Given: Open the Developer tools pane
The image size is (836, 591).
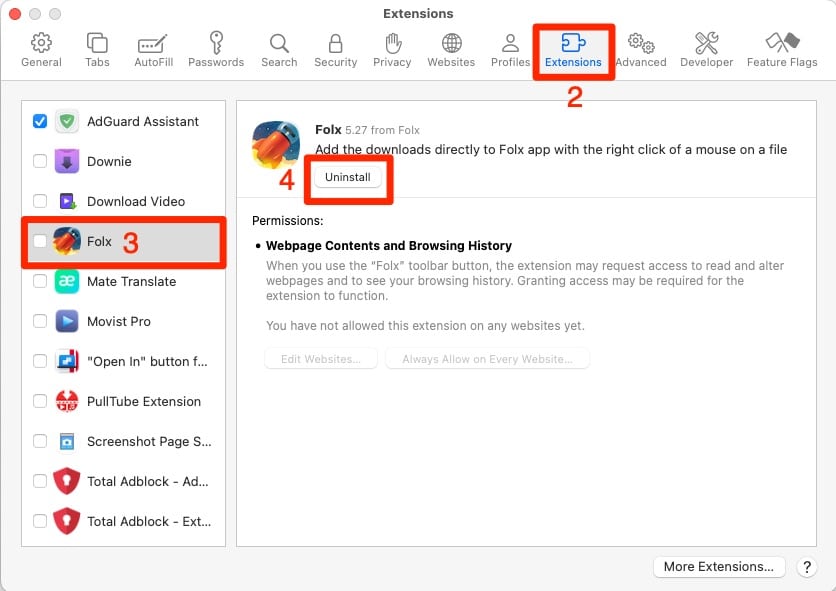Looking at the screenshot, I should 706,50.
